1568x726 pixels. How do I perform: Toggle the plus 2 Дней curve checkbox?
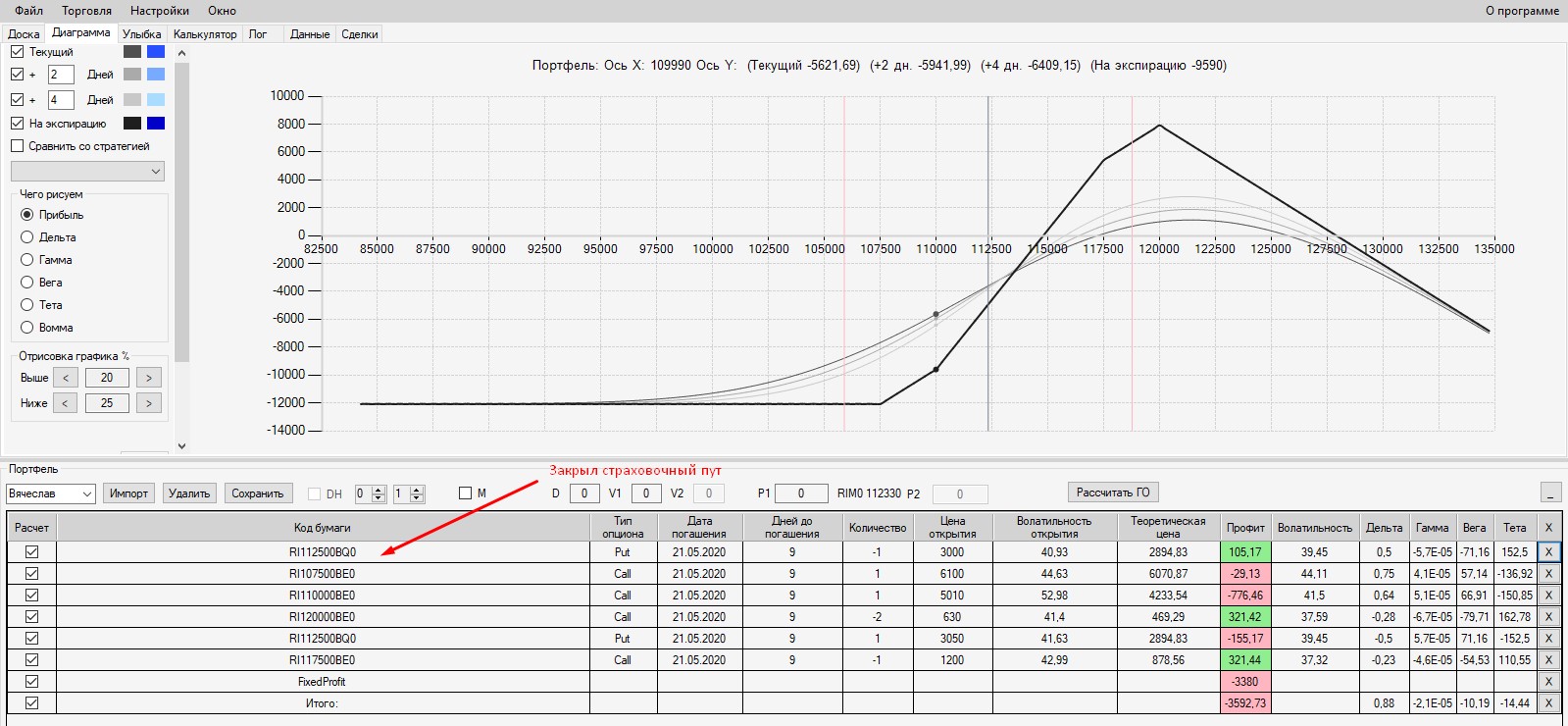(17, 75)
